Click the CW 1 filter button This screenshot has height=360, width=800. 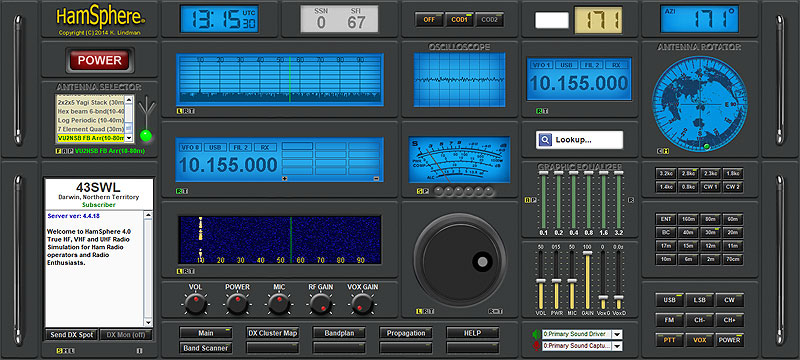pyautogui.click(x=710, y=187)
